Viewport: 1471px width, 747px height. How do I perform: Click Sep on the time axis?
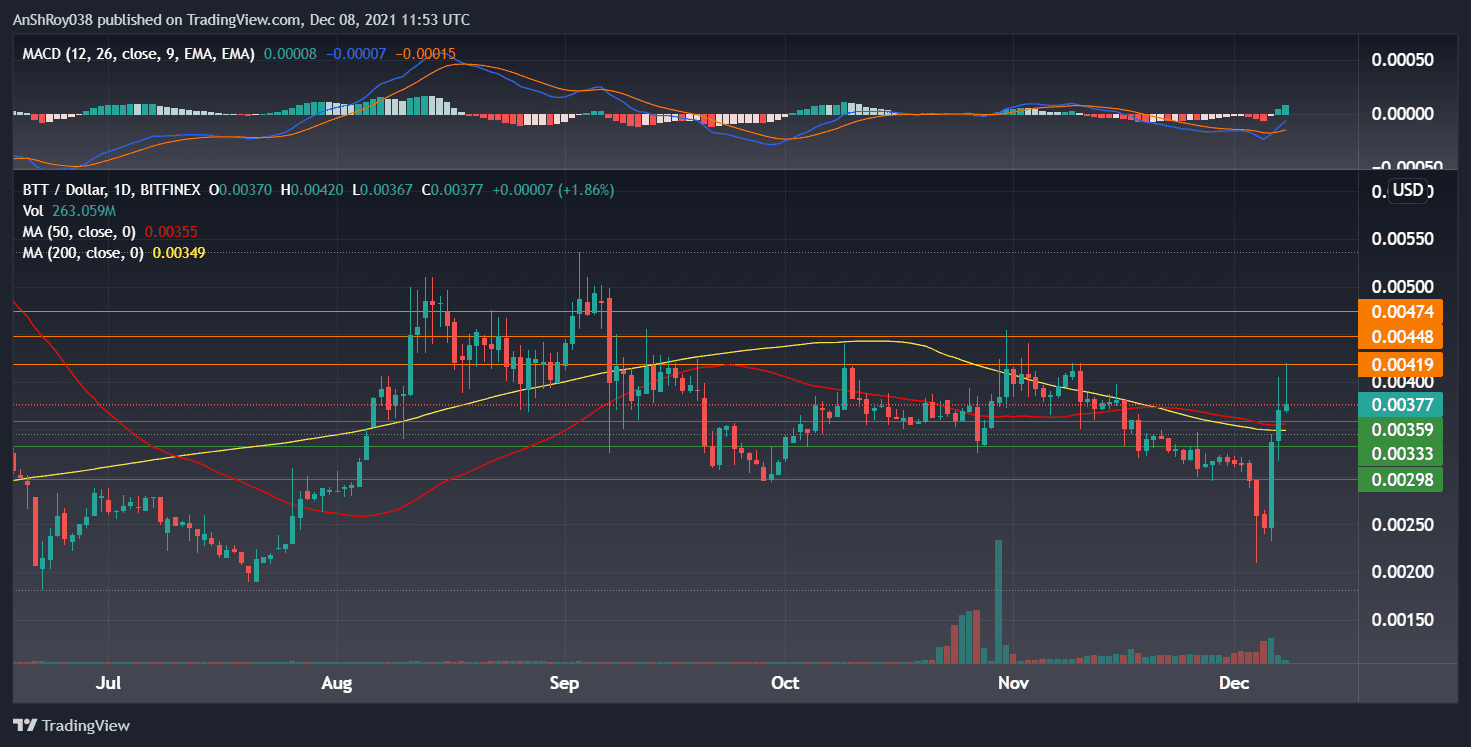[564, 683]
